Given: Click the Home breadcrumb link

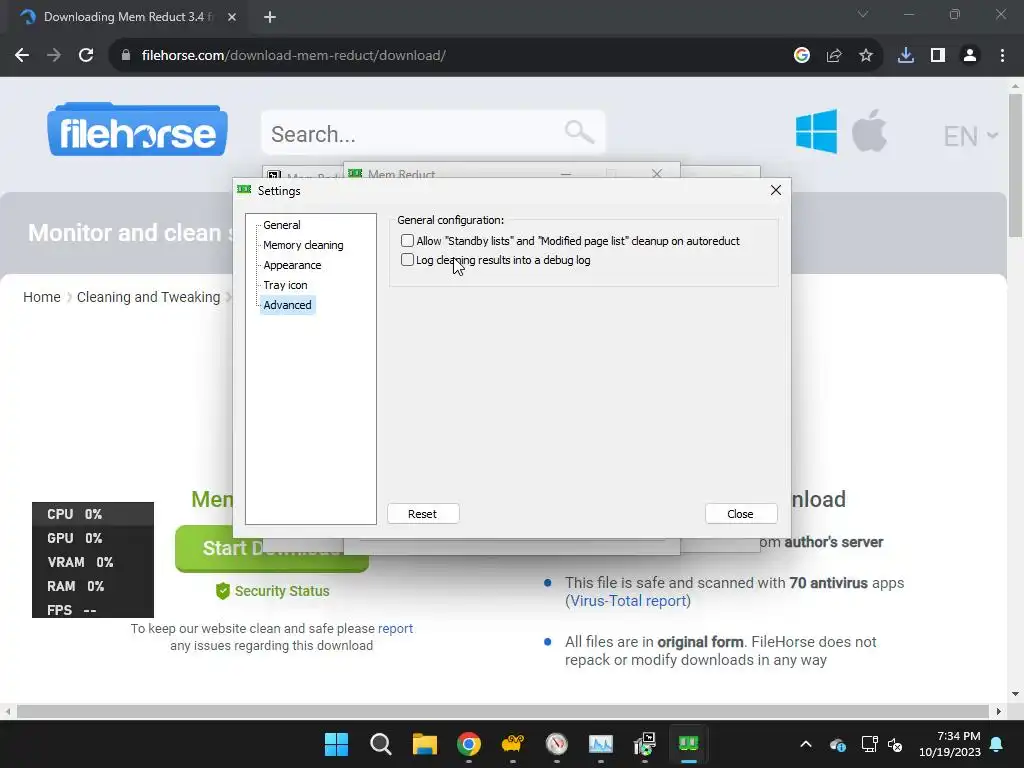Looking at the screenshot, I should click(42, 297).
